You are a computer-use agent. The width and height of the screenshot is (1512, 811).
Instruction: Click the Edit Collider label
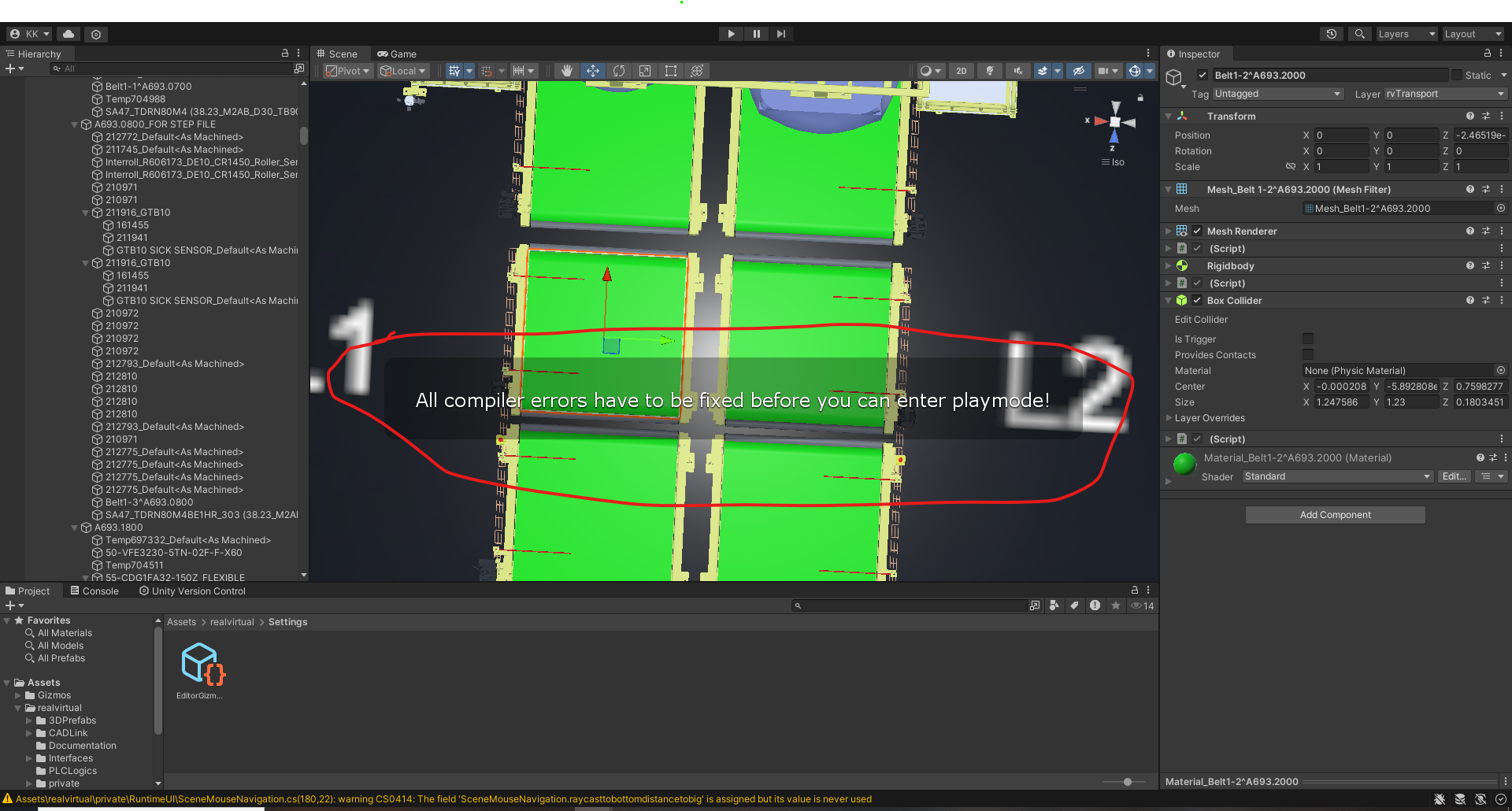[x=1201, y=319]
